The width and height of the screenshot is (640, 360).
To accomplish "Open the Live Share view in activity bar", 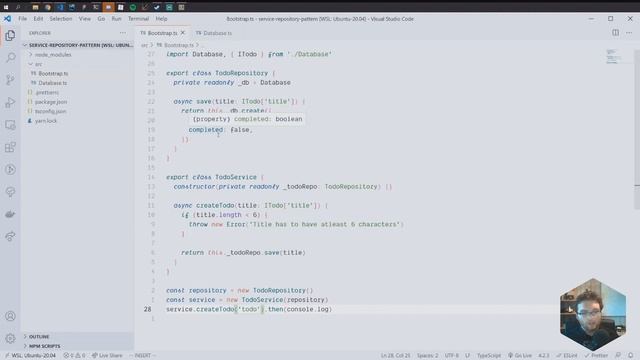I will coord(10,236).
